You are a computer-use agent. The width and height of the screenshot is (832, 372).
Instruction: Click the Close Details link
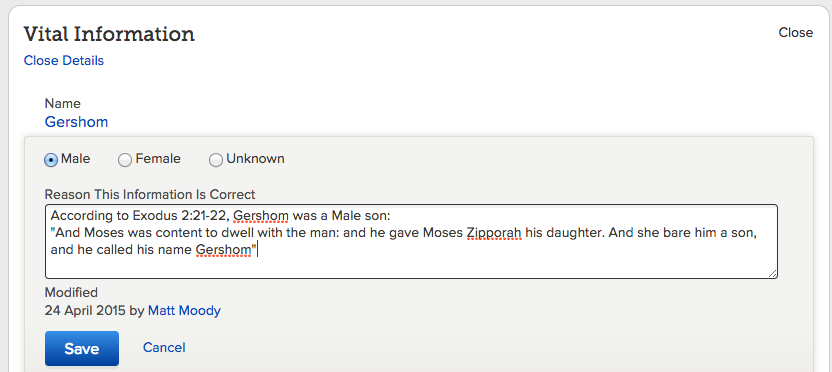[64, 60]
